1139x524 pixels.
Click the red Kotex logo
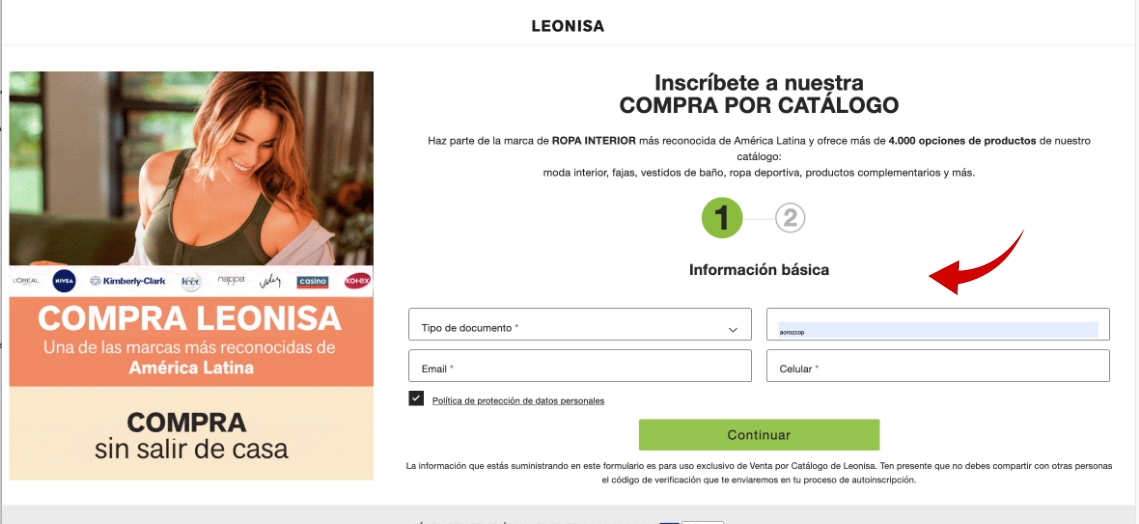point(358,281)
